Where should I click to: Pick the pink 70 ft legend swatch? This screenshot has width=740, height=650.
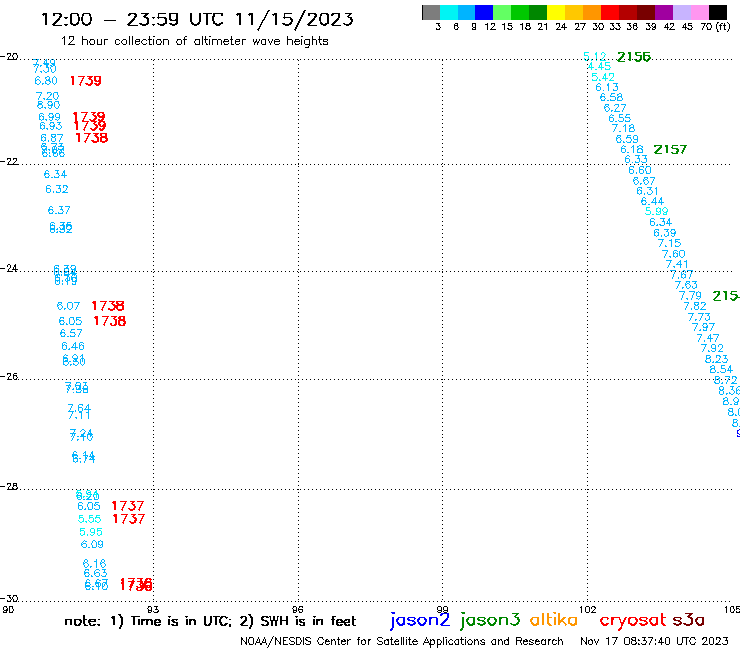click(x=699, y=12)
